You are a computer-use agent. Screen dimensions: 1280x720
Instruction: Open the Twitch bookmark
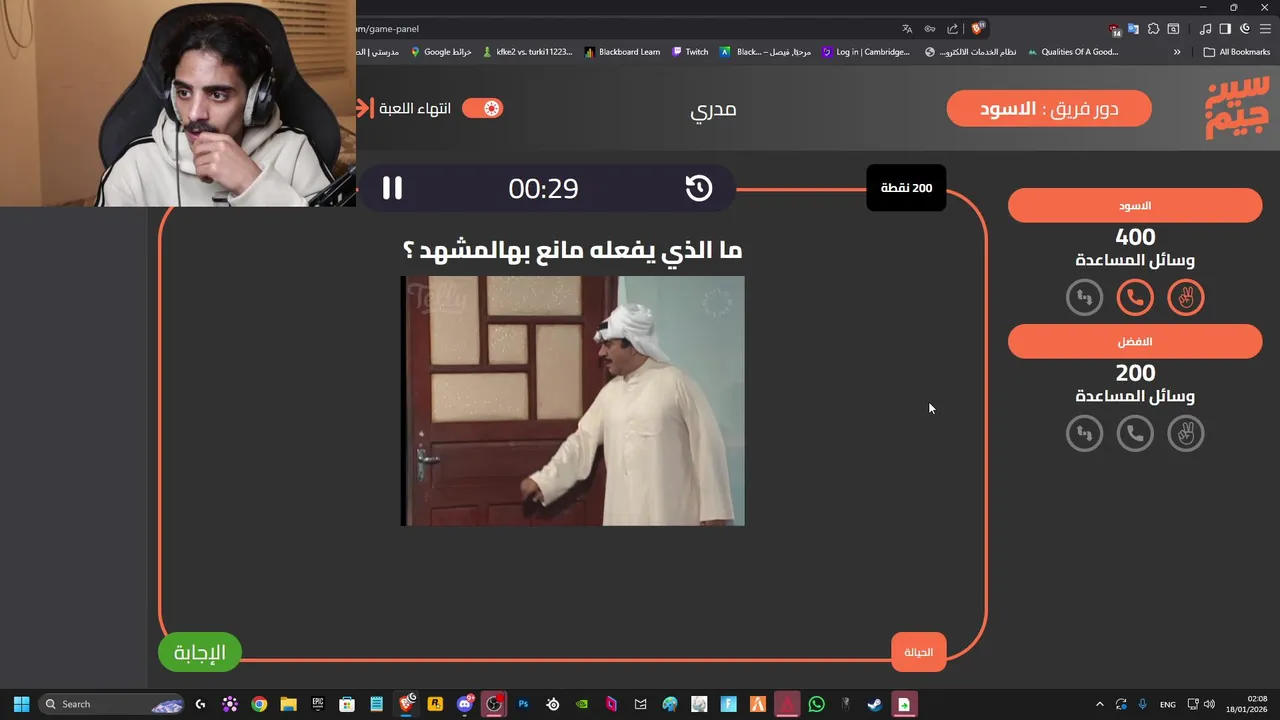tap(690, 52)
